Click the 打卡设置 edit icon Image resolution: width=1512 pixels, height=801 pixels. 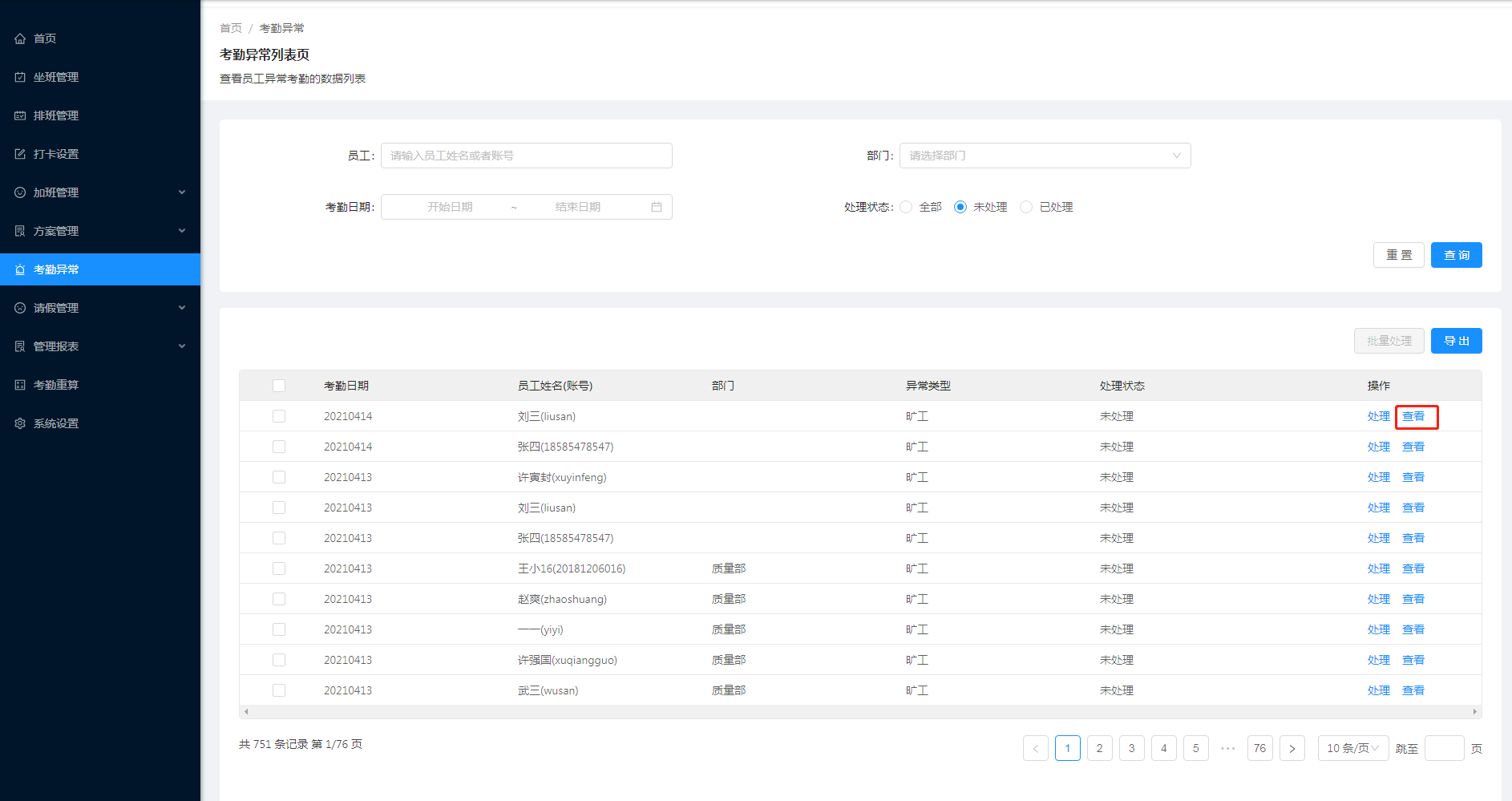pyautogui.click(x=20, y=154)
